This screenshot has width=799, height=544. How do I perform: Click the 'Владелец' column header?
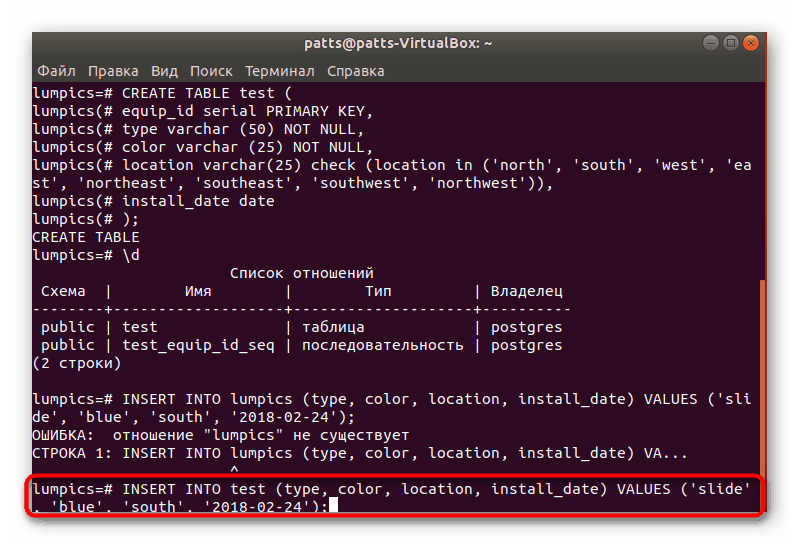[x=526, y=291]
